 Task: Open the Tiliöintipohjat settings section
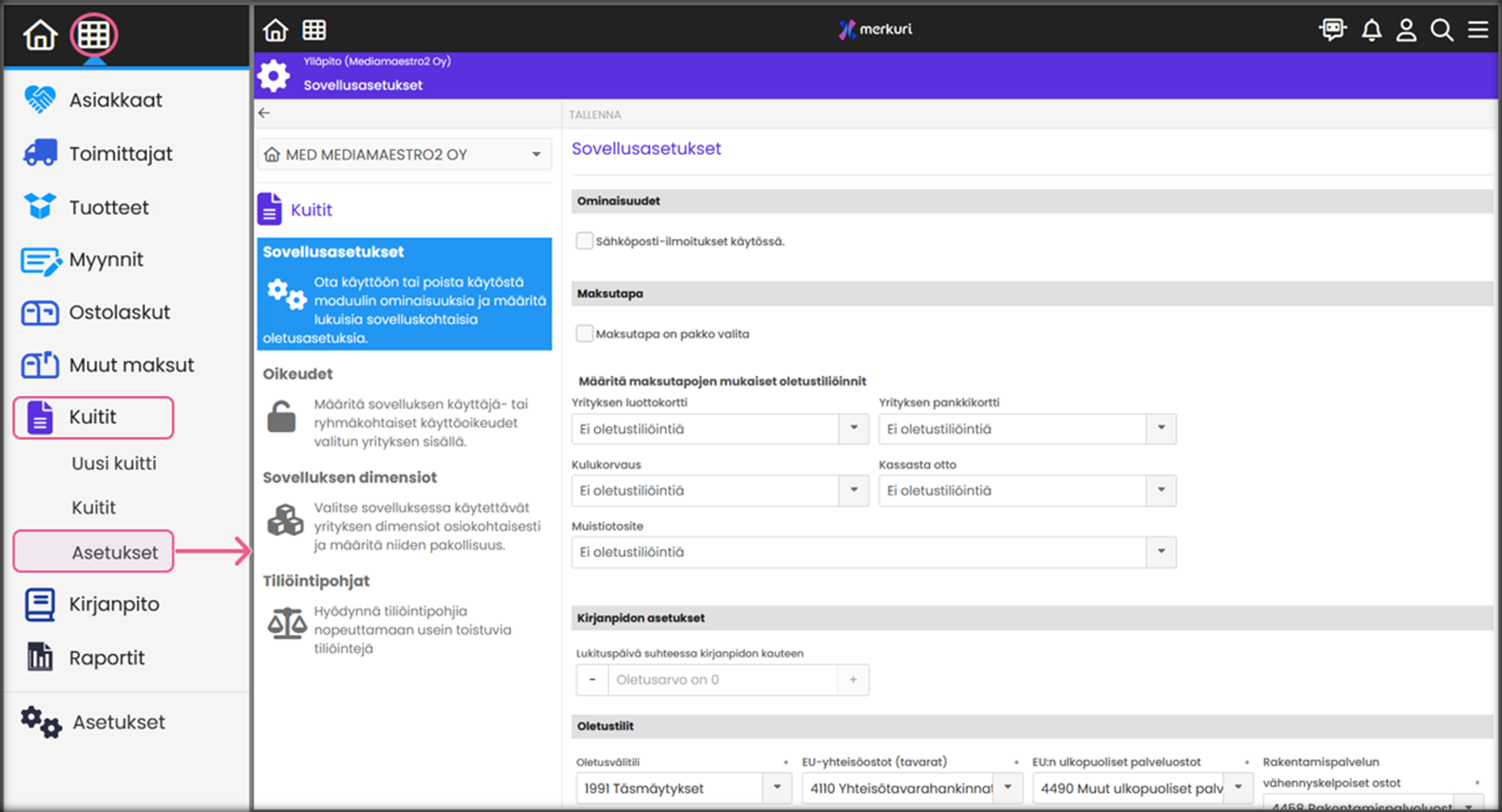coord(317,581)
